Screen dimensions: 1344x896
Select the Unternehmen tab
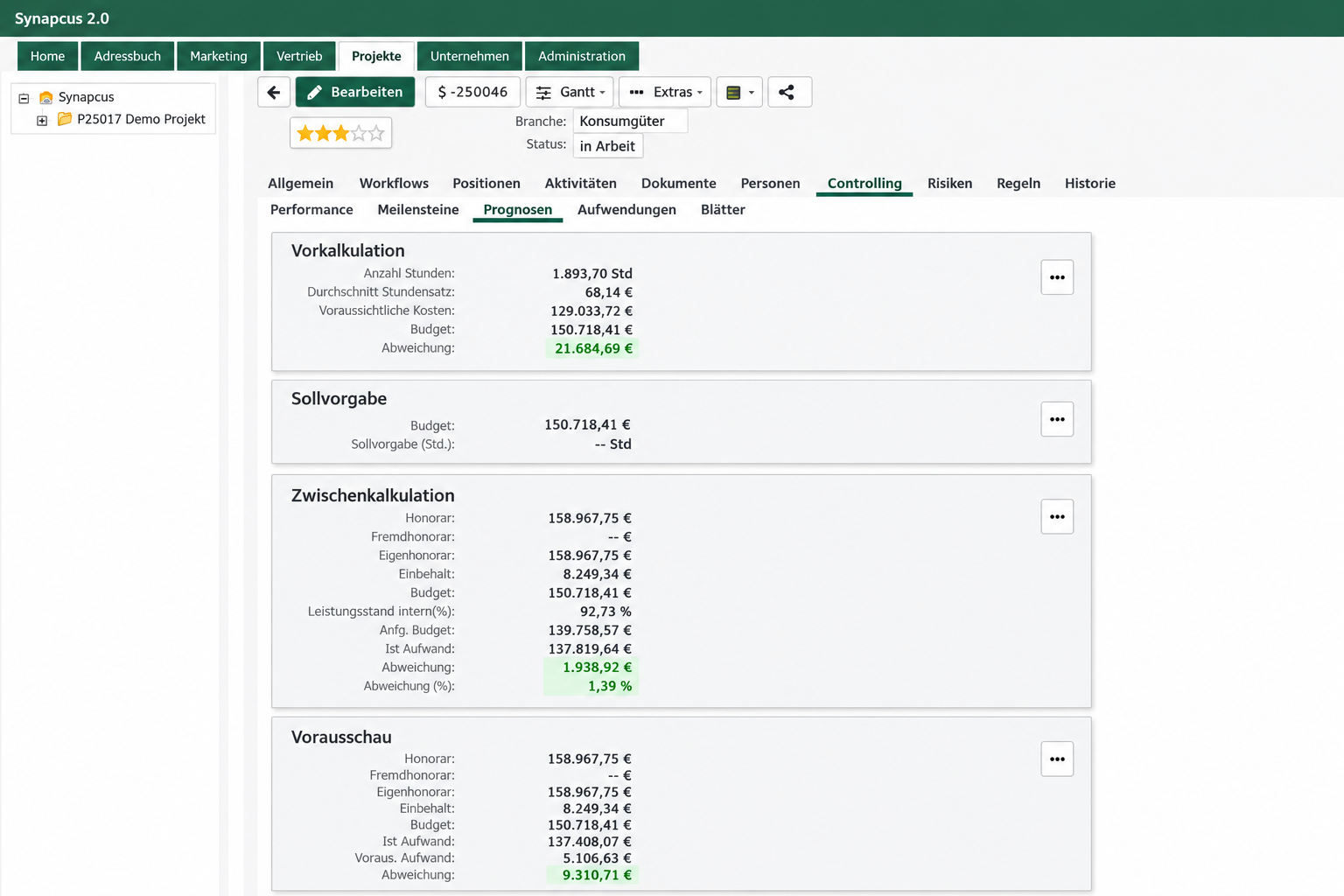pos(470,56)
